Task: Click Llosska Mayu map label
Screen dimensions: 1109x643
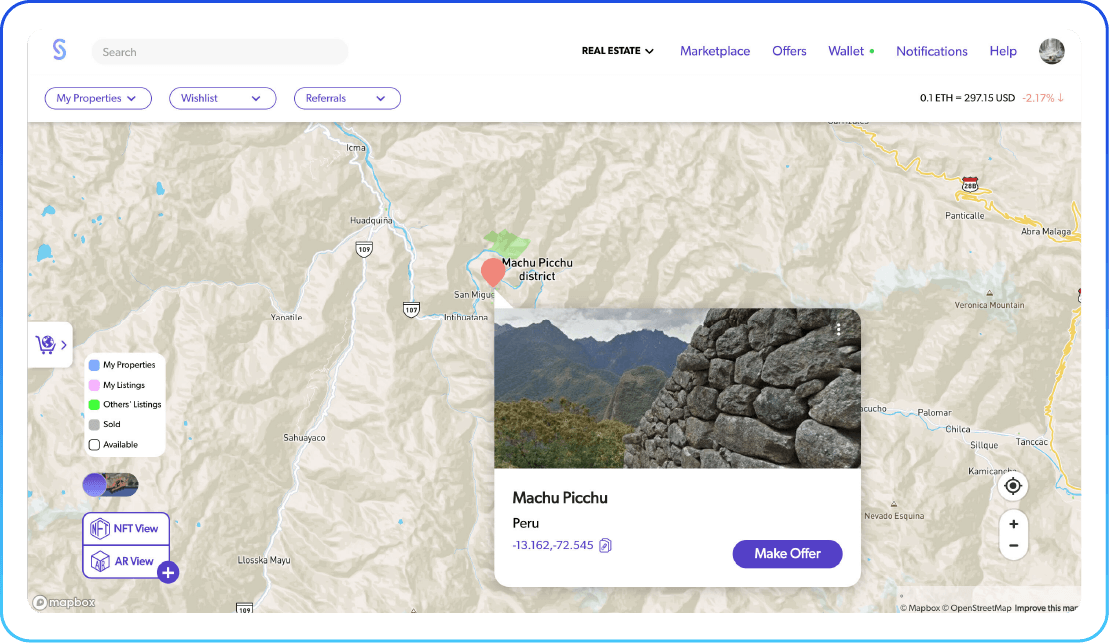Action: coord(264,560)
